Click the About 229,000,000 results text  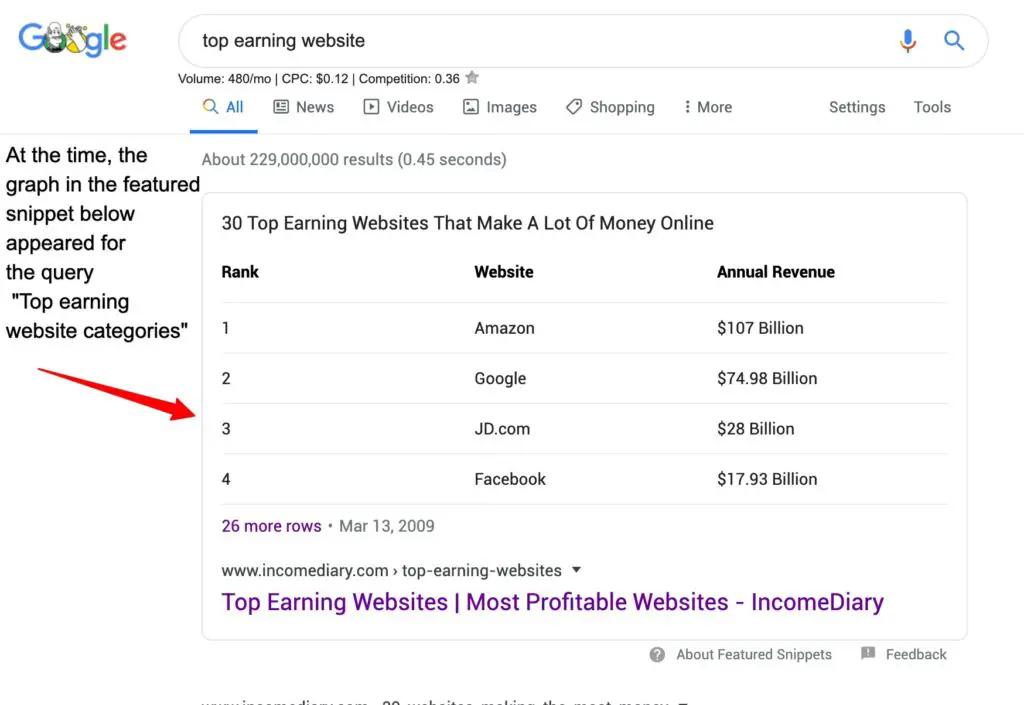click(x=354, y=160)
